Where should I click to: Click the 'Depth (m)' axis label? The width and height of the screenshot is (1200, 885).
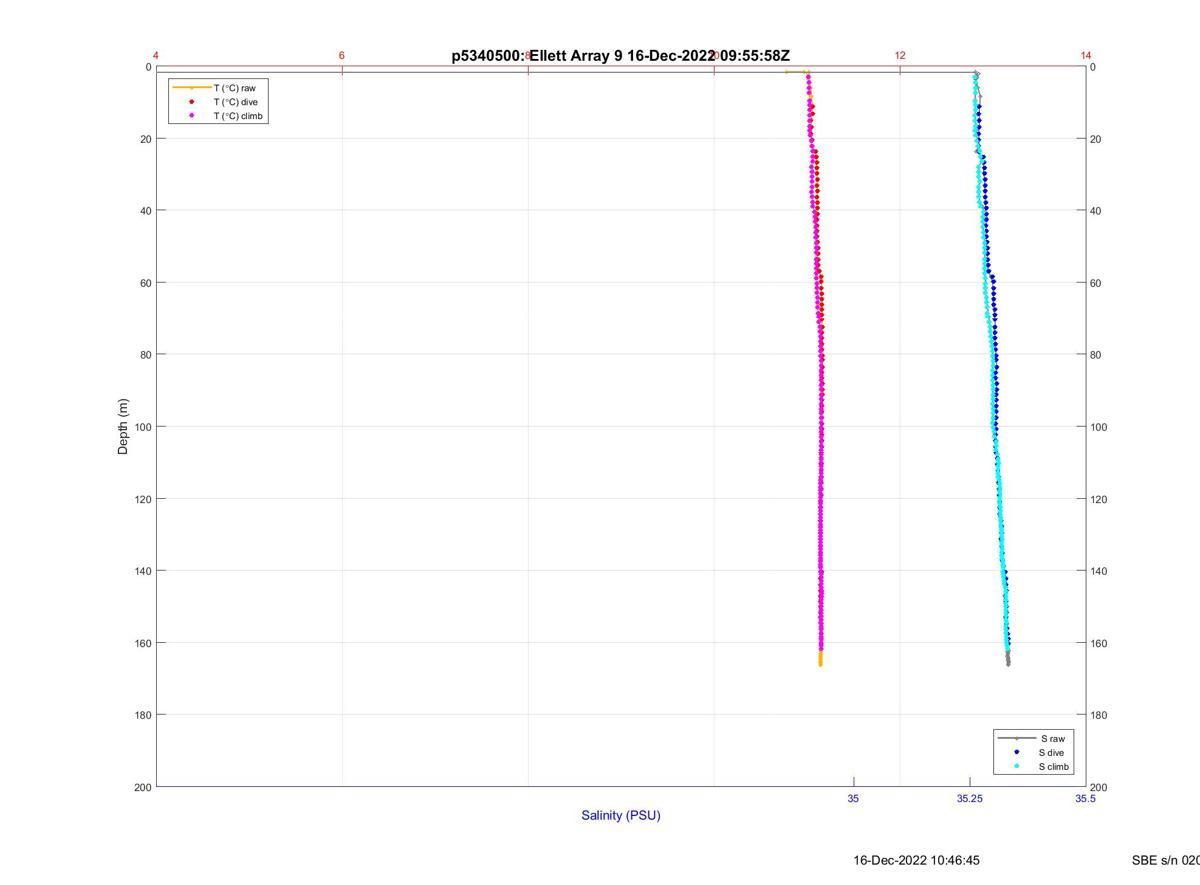point(123,426)
